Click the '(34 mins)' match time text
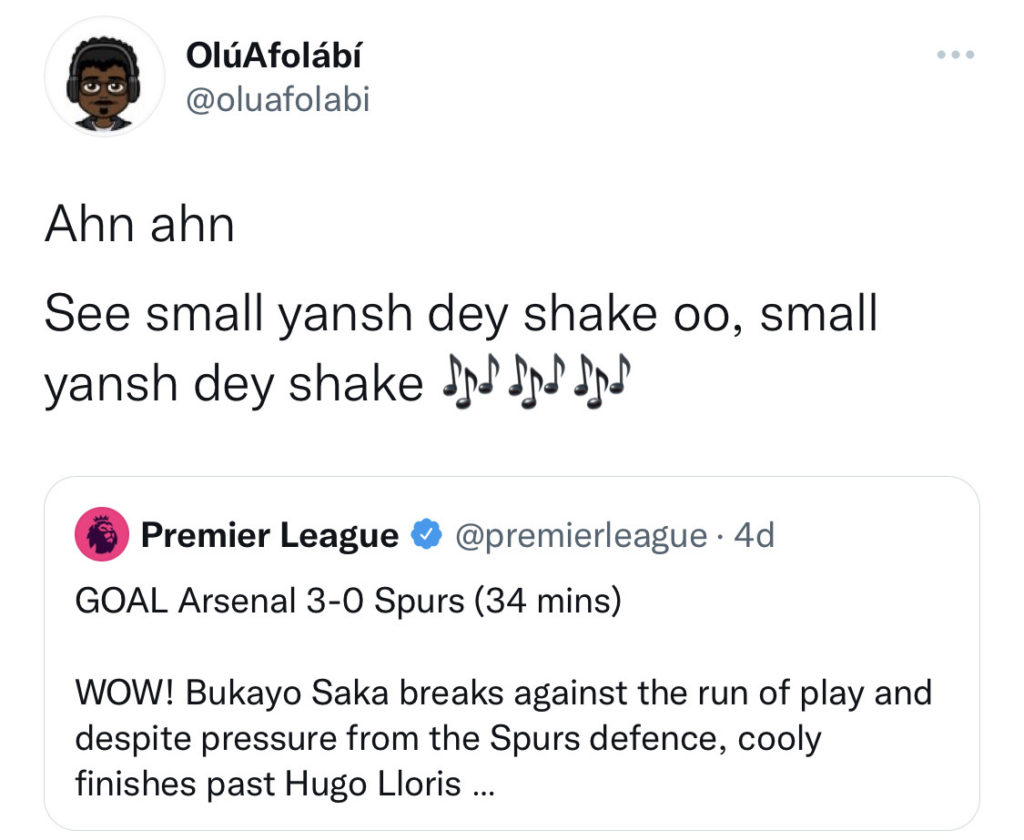This screenshot has height=840, width=1024. [546, 601]
